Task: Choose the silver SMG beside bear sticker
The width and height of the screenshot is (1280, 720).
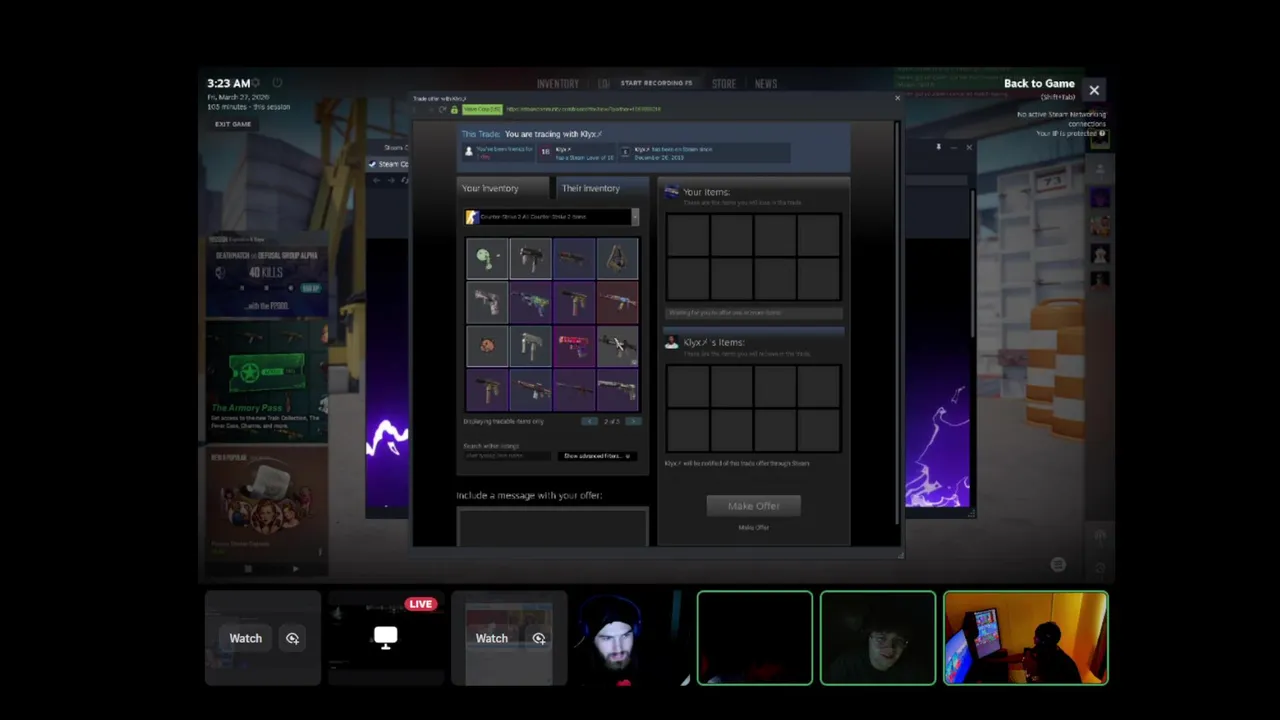Action: [530, 346]
